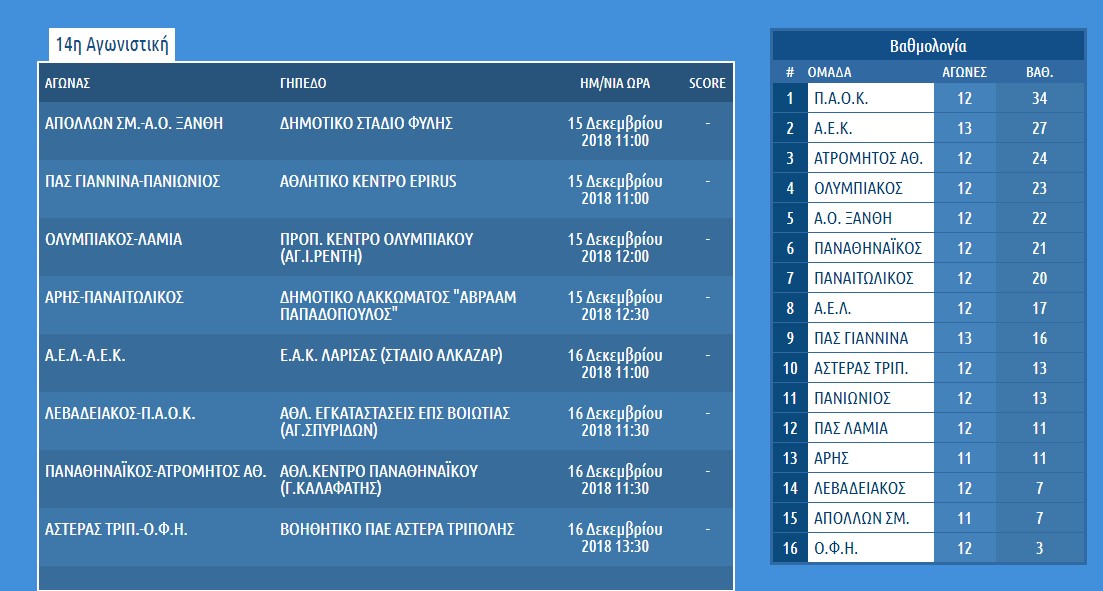Click venue ΑΘΛ. ΕΓΚΑΤΑΣΤΑΣΕΙΣ ΕΠΣ ΒΟΙΩΤΙΑΣ

395,422
